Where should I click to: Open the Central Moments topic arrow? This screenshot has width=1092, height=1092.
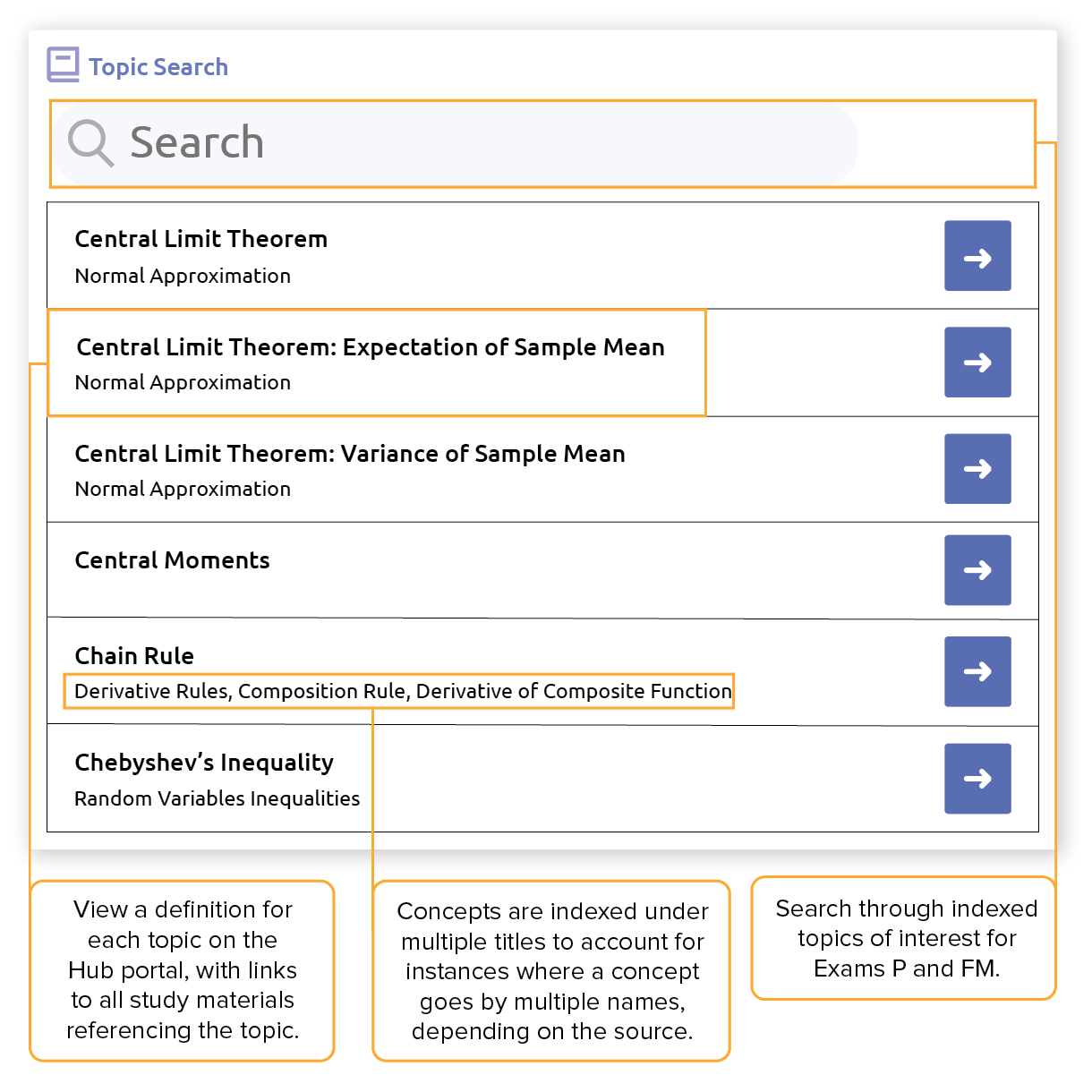(x=977, y=570)
